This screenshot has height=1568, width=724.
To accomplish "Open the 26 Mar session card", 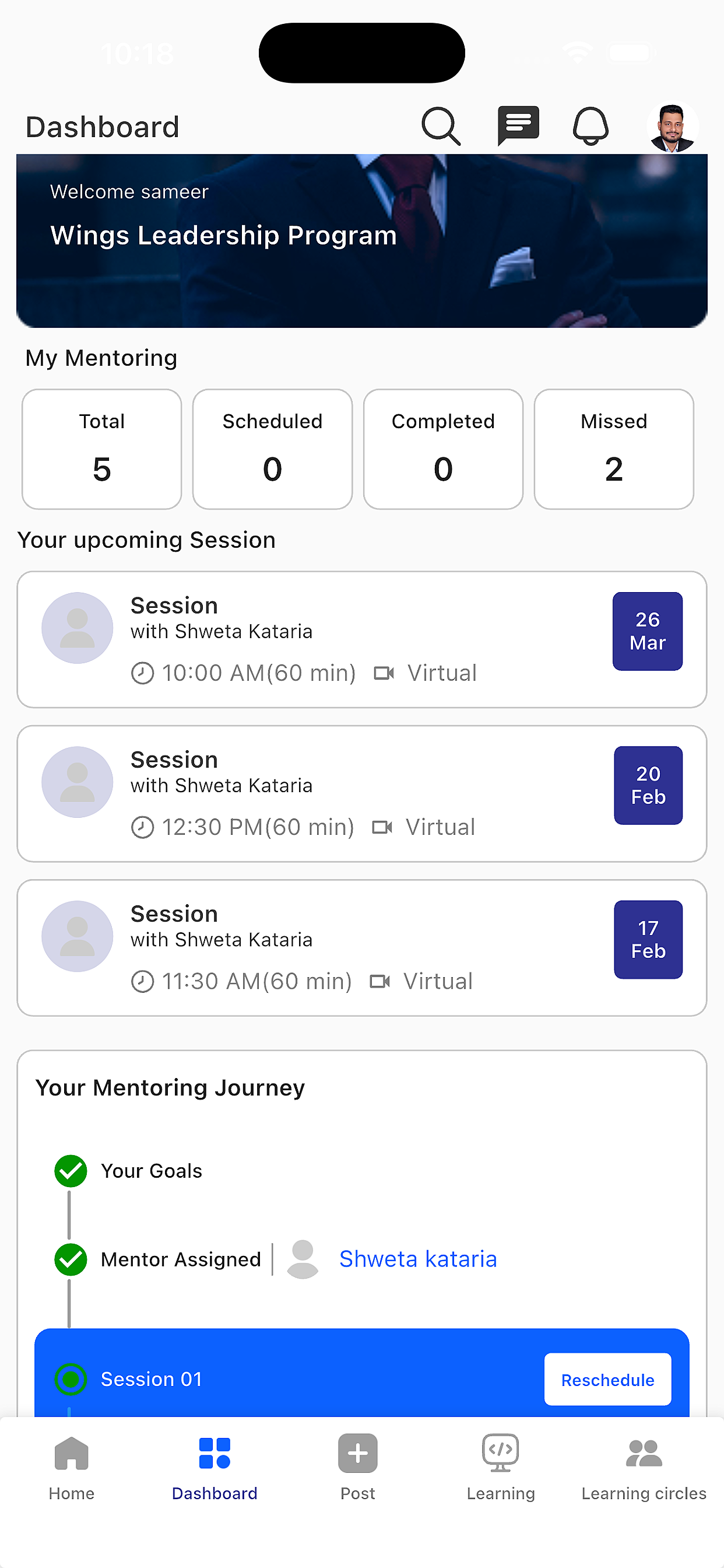I will tap(362, 639).
